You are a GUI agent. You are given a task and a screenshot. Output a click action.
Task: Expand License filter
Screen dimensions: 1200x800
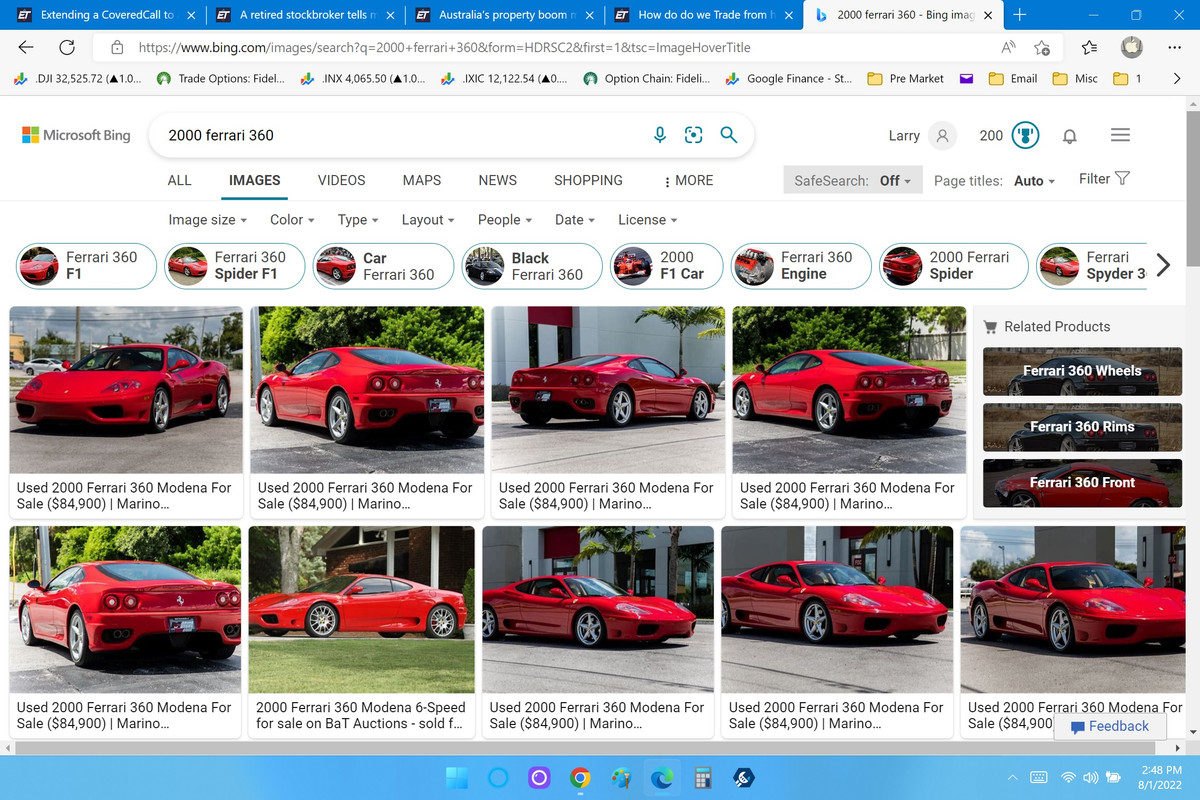tap(647, 220)
